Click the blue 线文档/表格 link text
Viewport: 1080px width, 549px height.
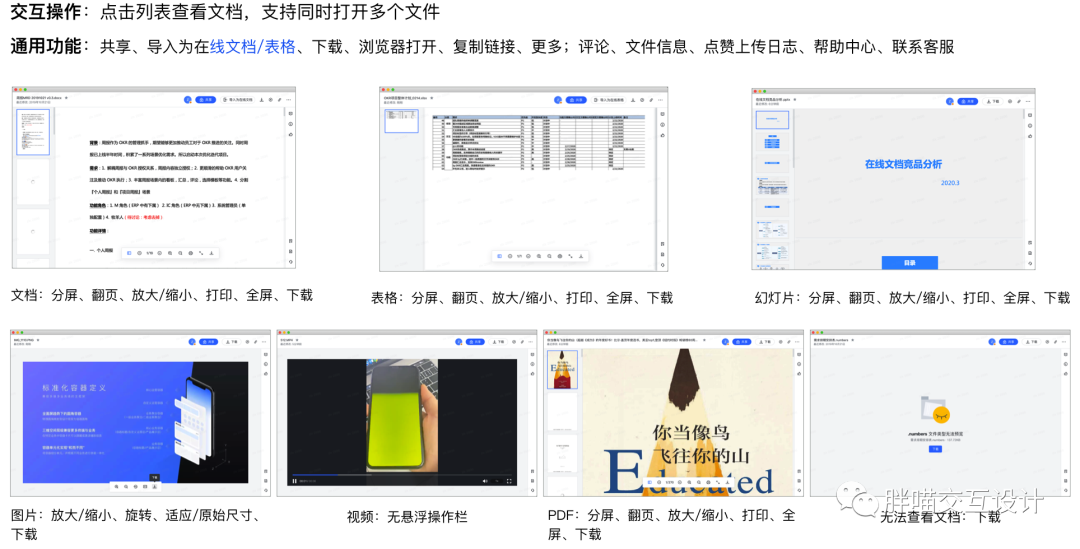pyautogui.click(x=253, y=46)
